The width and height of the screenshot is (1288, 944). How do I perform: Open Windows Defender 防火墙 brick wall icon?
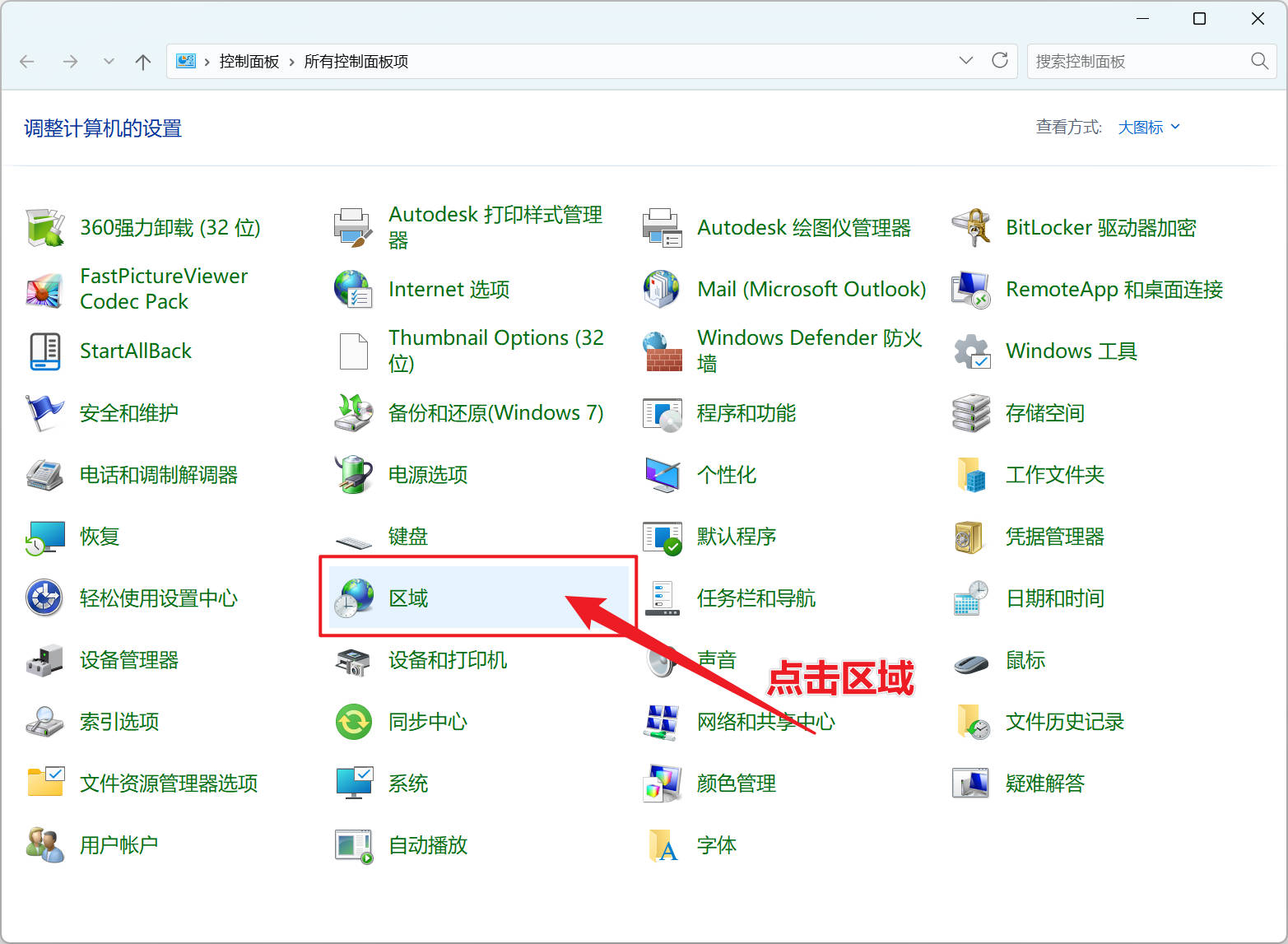coord(663,351)
